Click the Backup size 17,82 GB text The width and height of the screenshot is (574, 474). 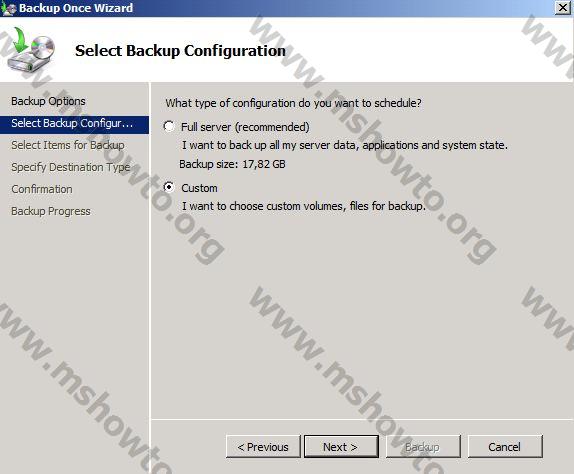point(232,164)
